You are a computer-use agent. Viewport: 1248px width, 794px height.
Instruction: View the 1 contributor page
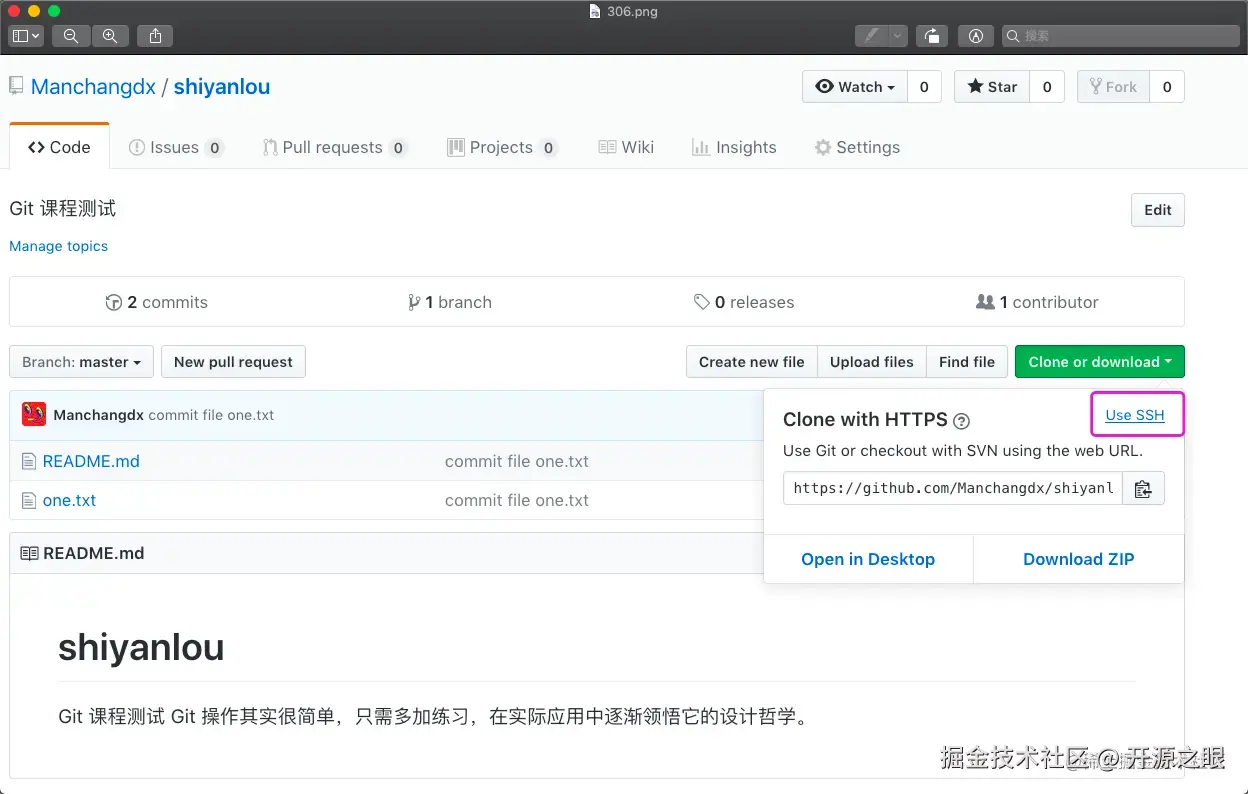(1037, 302)
